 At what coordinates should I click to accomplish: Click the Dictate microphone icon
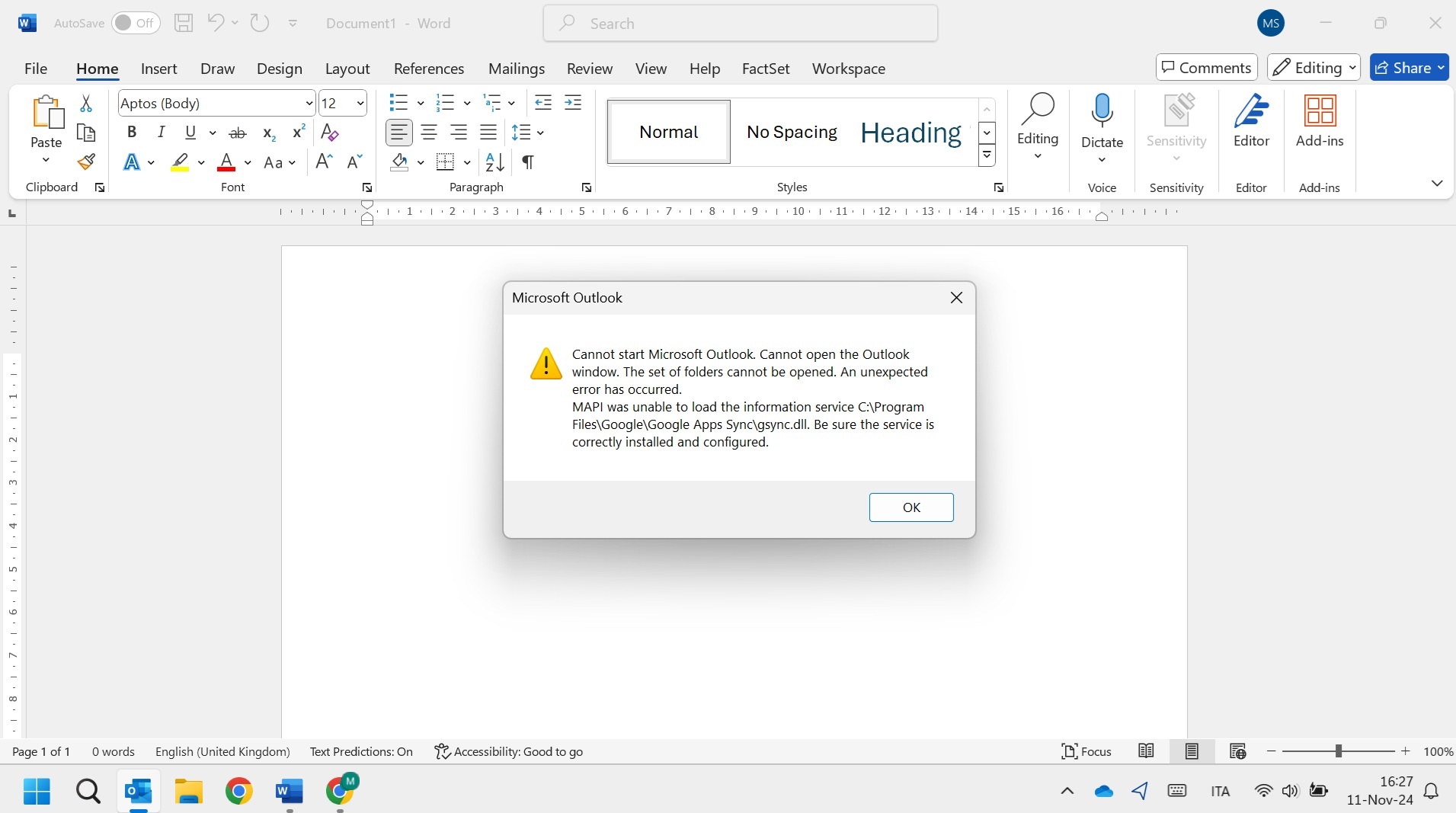[x=1102, y=111]
